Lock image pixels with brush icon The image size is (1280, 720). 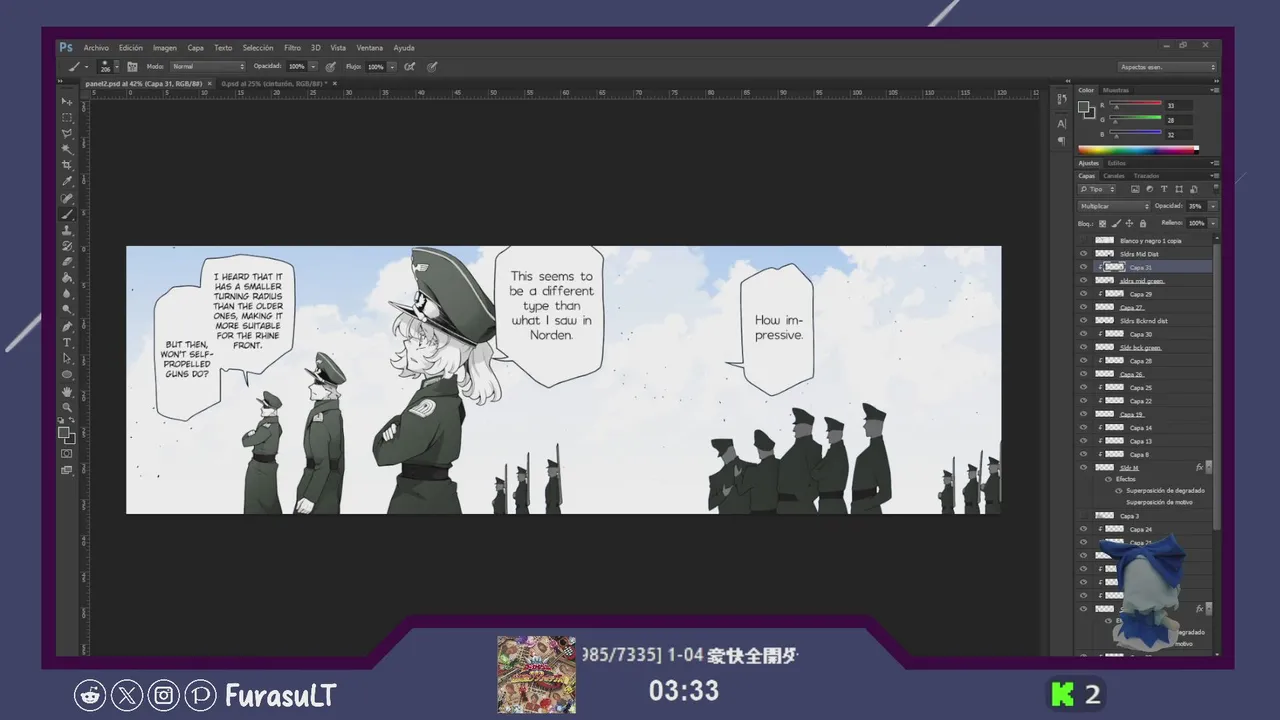tap(1116, 224)
